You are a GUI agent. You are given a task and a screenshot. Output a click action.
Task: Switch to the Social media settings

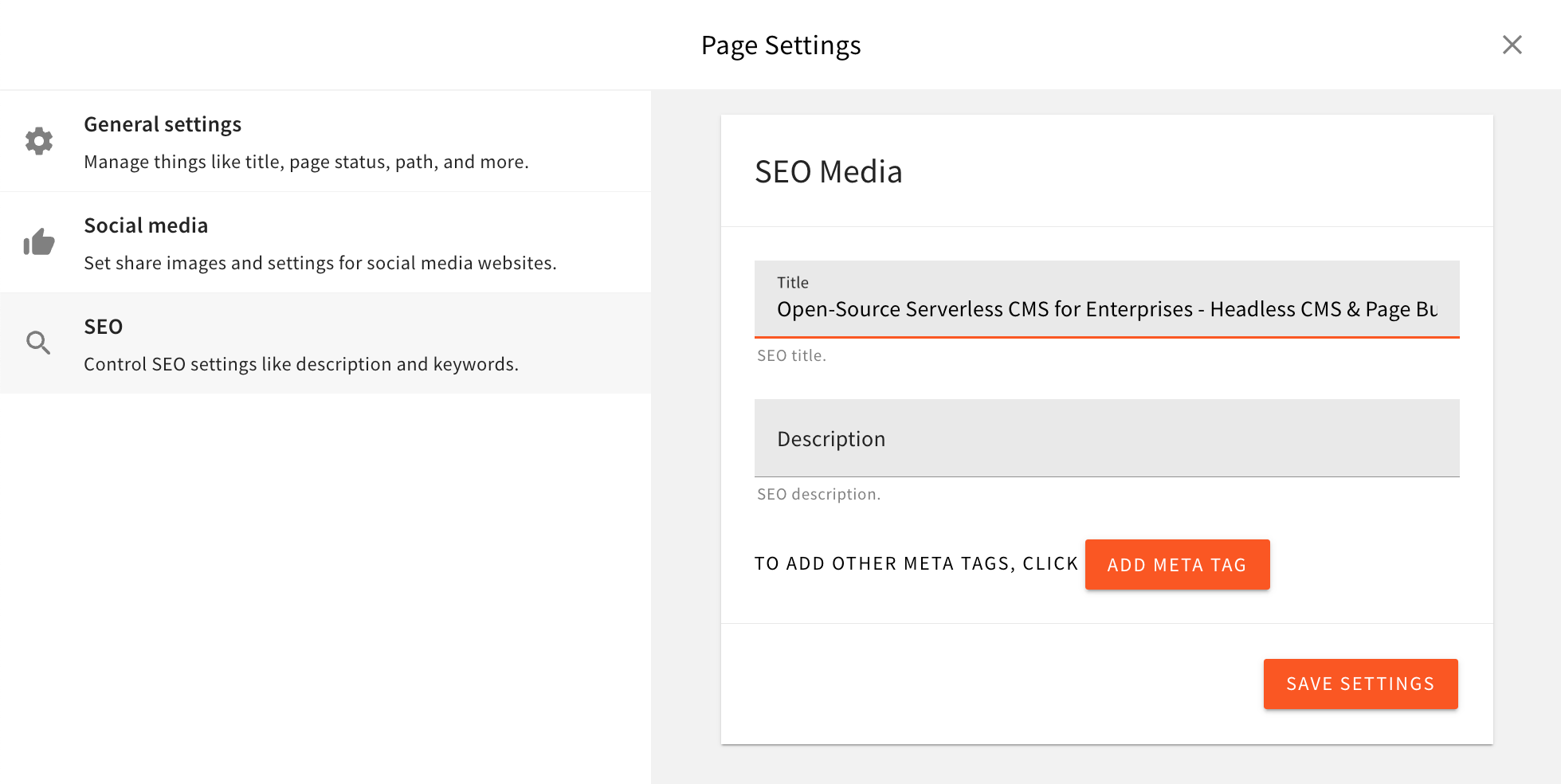coord(146,225)
